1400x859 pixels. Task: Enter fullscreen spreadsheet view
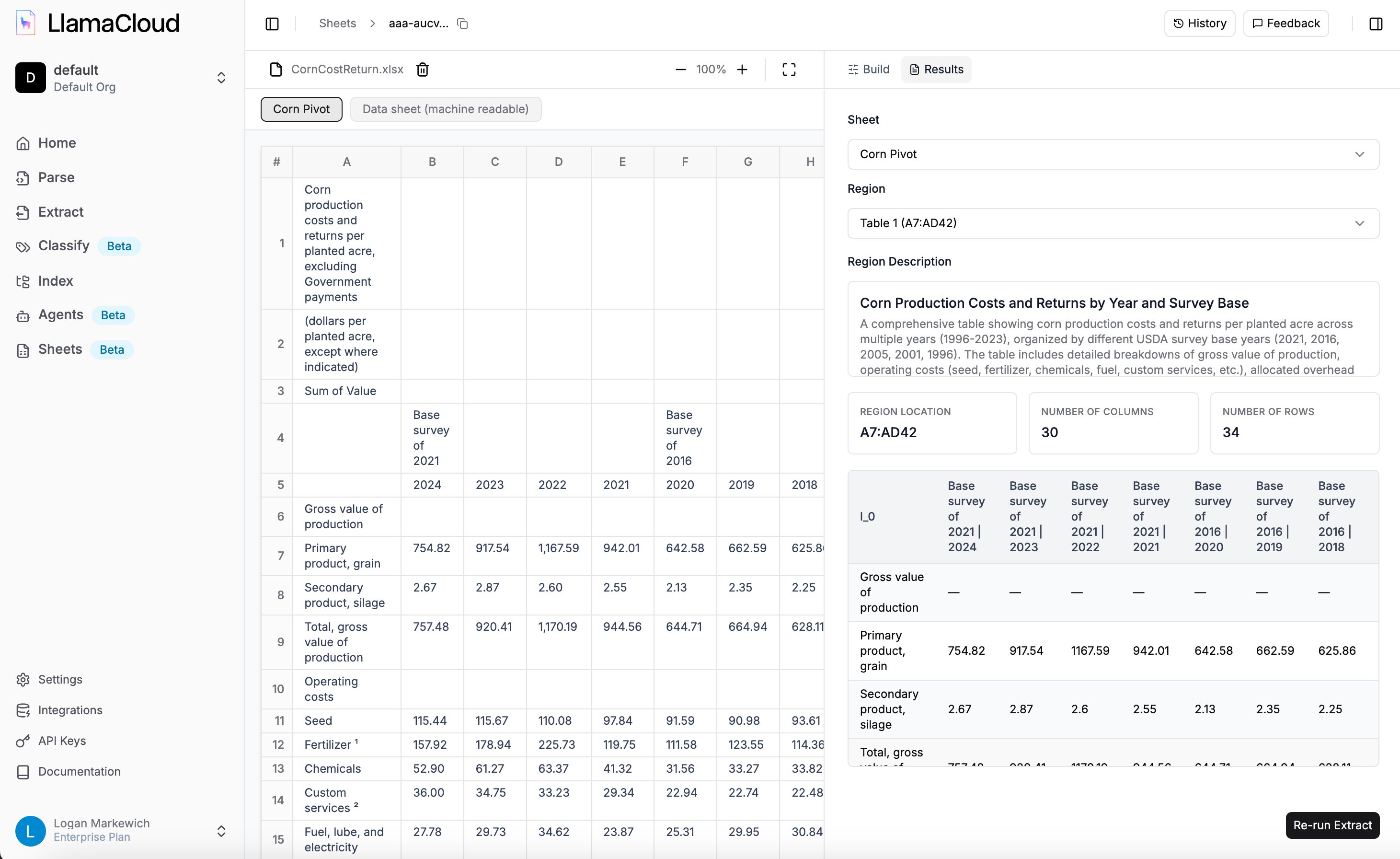pyautogui.click(x=789, y=70)
